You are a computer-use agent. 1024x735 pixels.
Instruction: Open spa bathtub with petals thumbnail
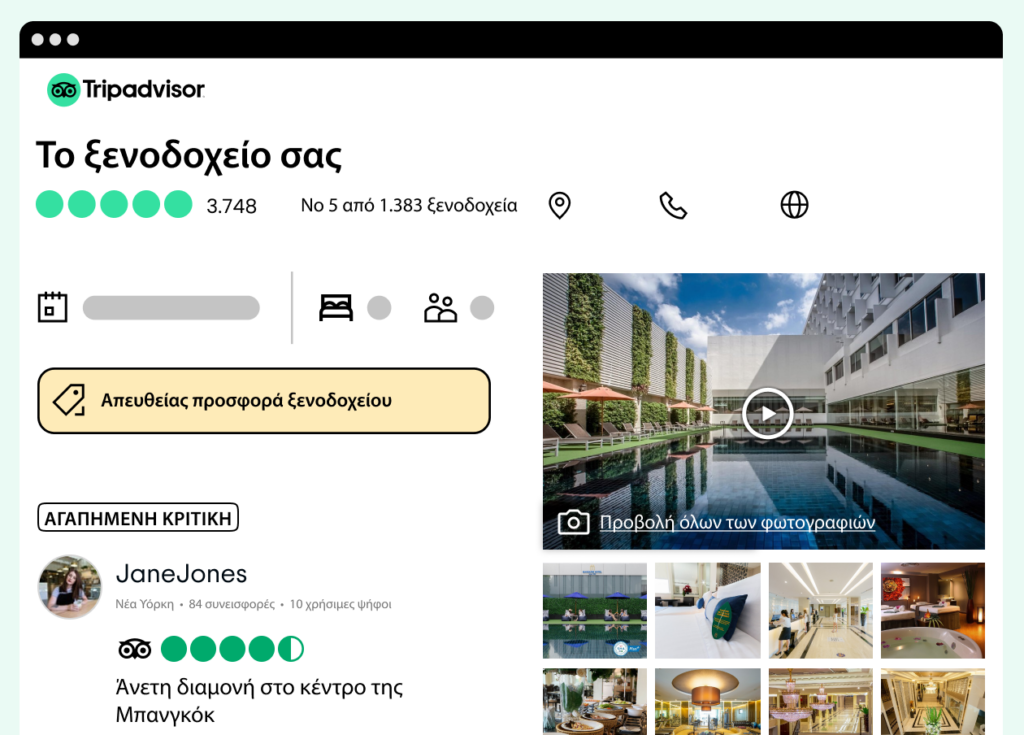(x=933, y=610)
